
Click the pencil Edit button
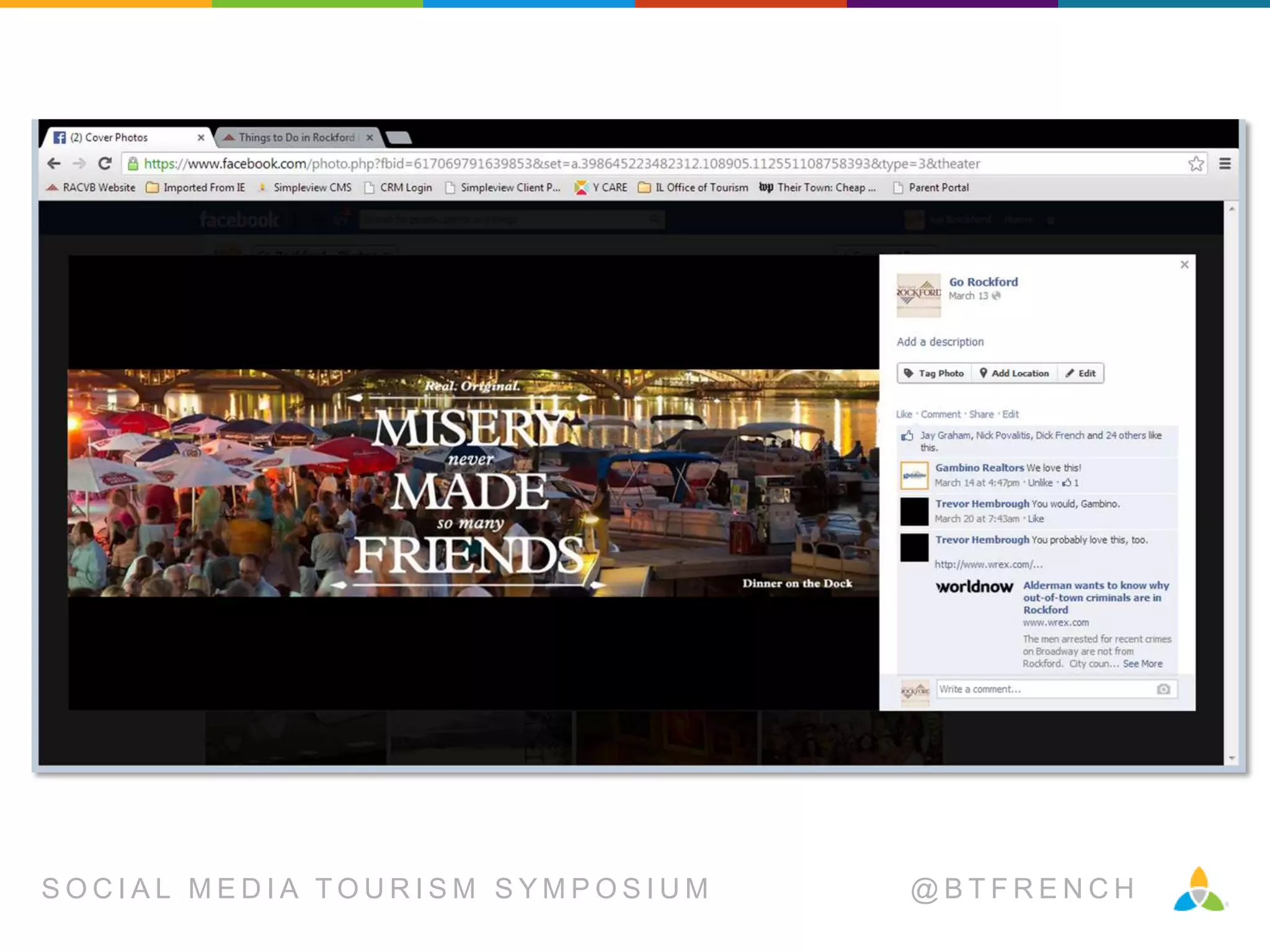[1081, 373]
